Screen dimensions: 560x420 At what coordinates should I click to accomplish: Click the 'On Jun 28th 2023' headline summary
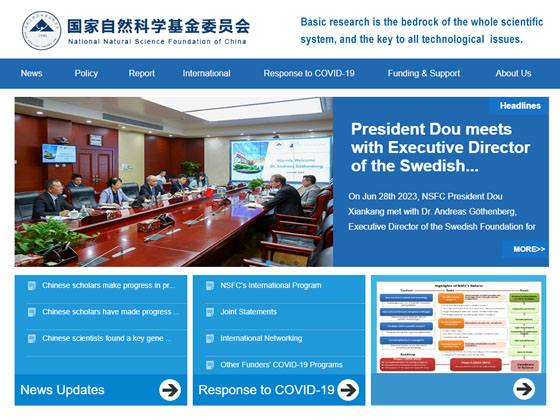(442, 211)
